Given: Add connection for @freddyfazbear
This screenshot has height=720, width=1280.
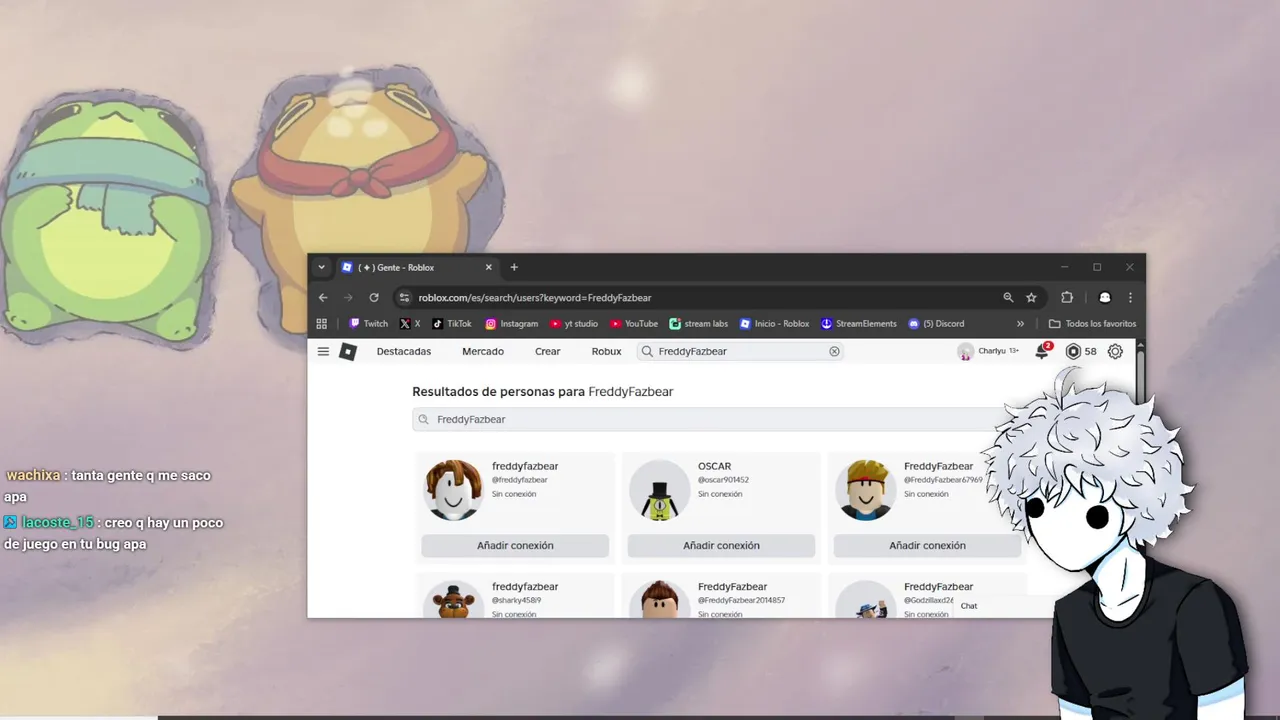Looking at the screenshot, I should coord(515,545).
